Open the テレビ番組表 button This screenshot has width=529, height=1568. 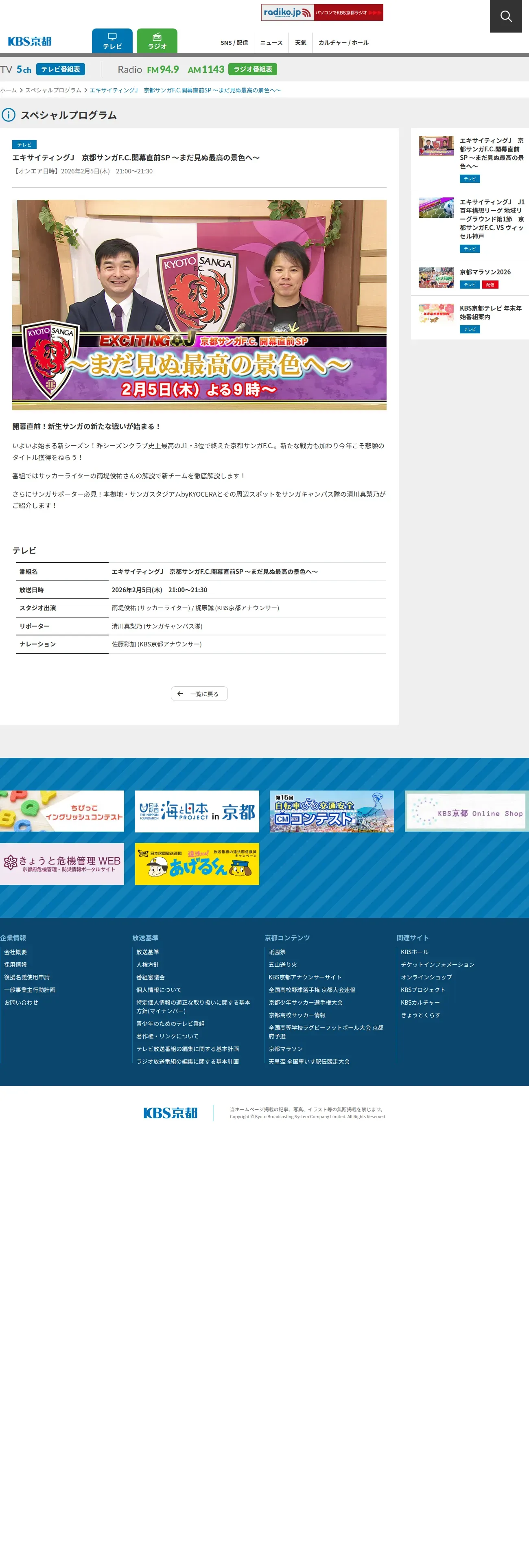coord(60,69)
